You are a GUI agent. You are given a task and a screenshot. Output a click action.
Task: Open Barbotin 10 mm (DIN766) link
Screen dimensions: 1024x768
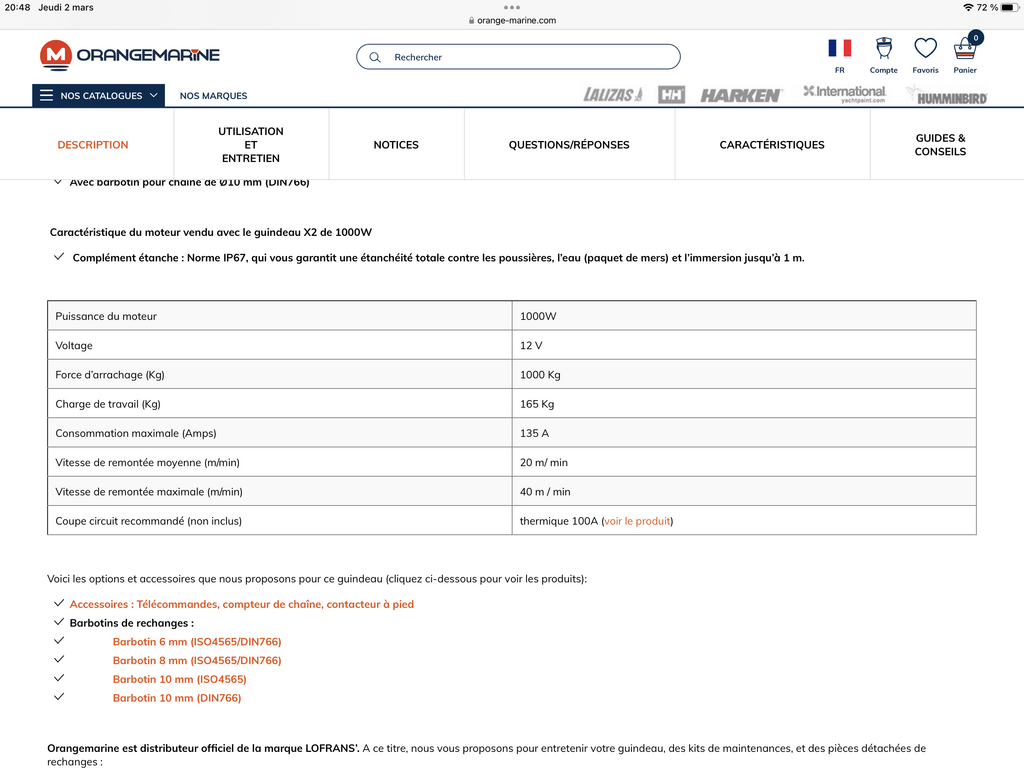click(177, 697)
